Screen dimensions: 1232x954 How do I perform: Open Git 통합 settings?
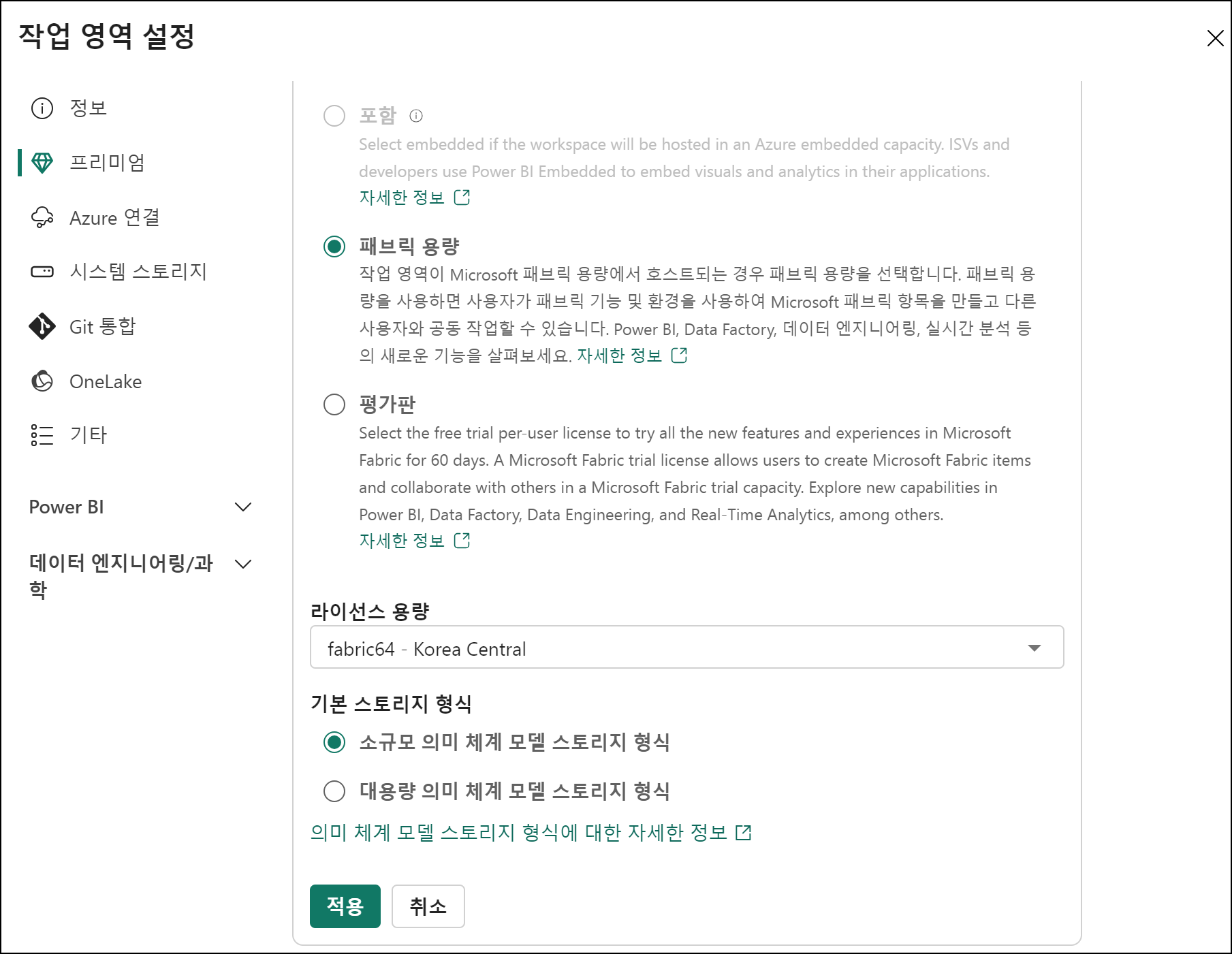pyautogui.click(x=102, y=326)
